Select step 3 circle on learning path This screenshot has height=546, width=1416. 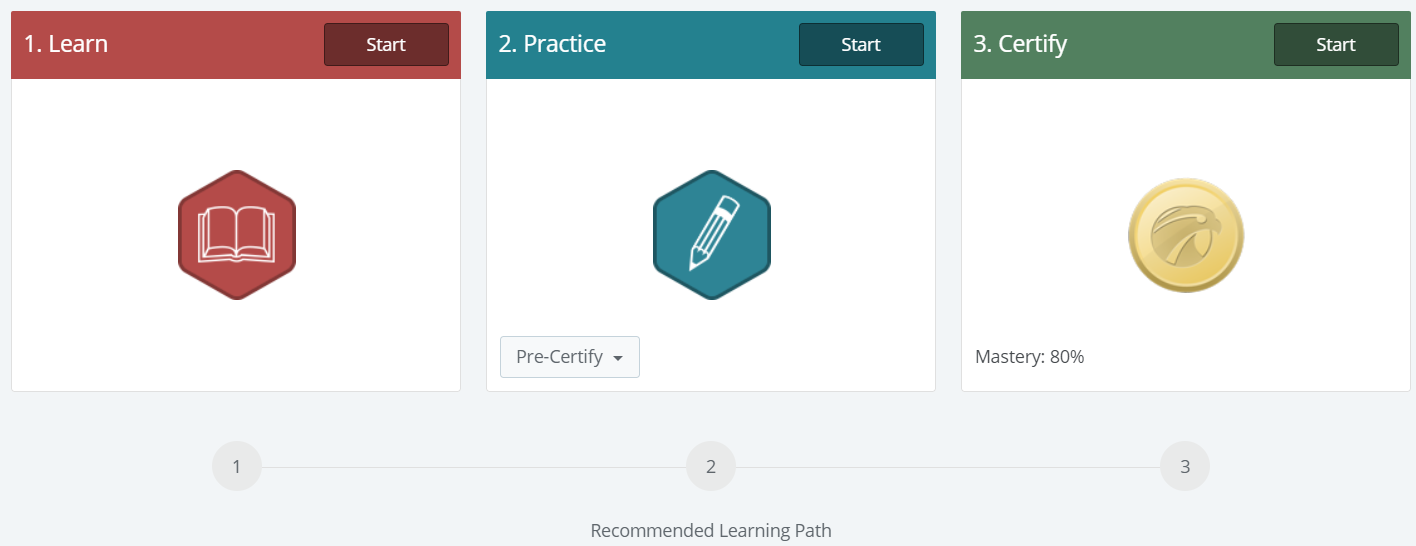pos(1185,467)
